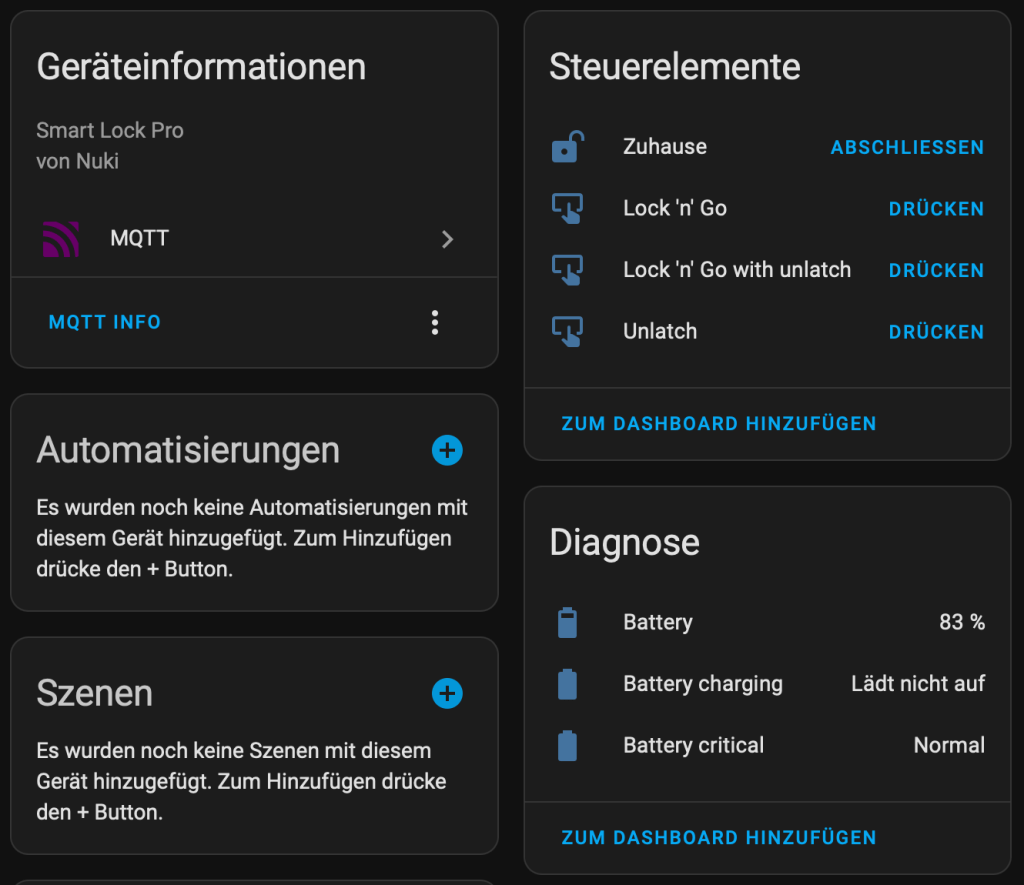Trigger DRÜCKEN for Unlatch
This screenshot has height=885, width=1024.
click(936, 331)
